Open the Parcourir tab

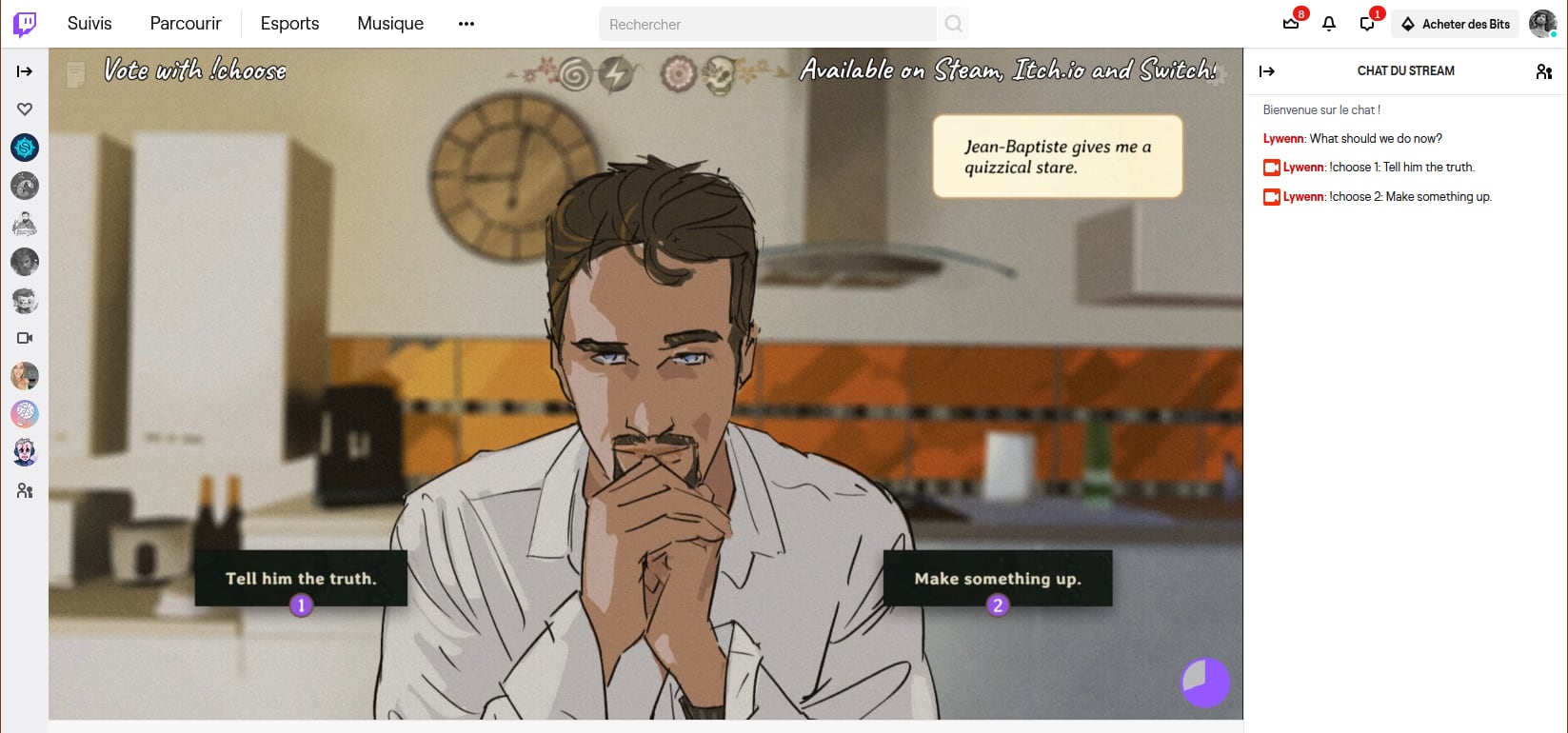[x=186, y=24]
